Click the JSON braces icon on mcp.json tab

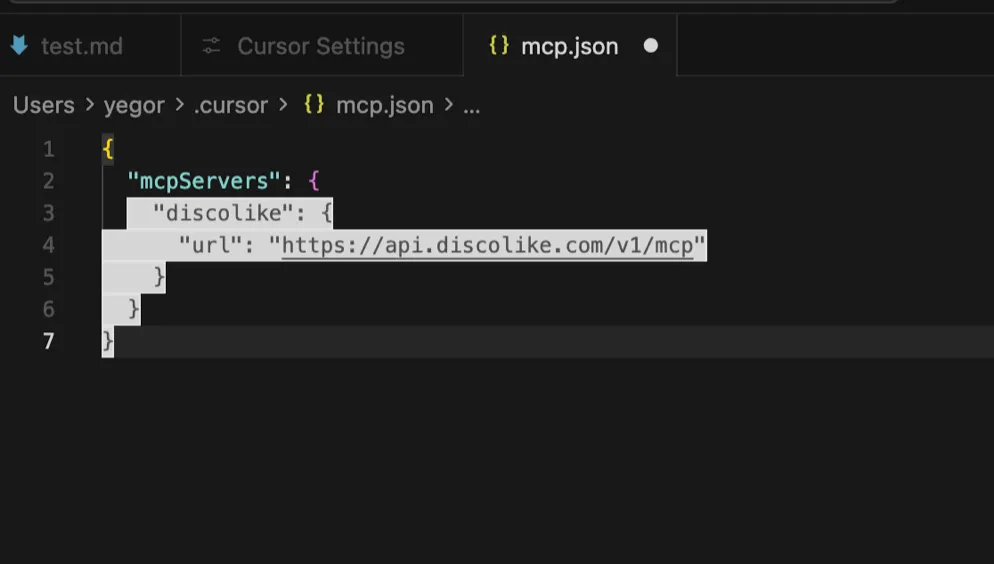pyautogui.click(x=499, y=45)
